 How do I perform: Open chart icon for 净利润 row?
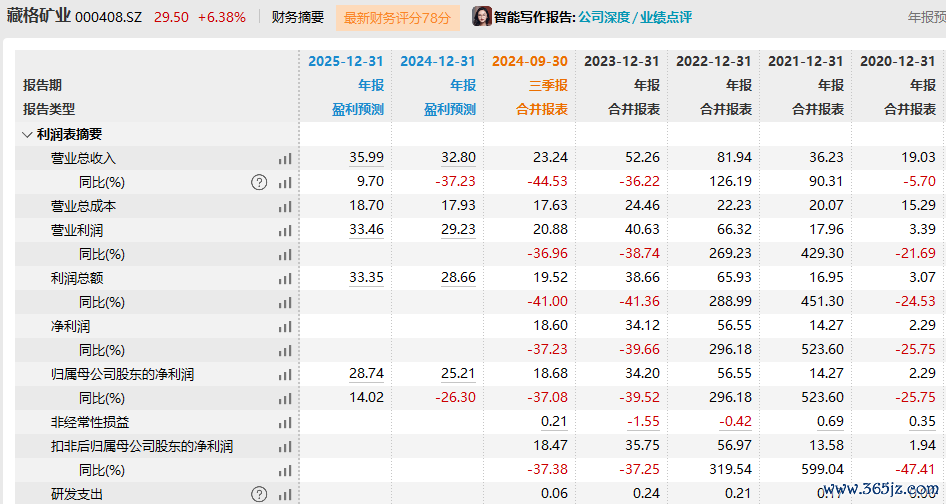coord(285,327)
